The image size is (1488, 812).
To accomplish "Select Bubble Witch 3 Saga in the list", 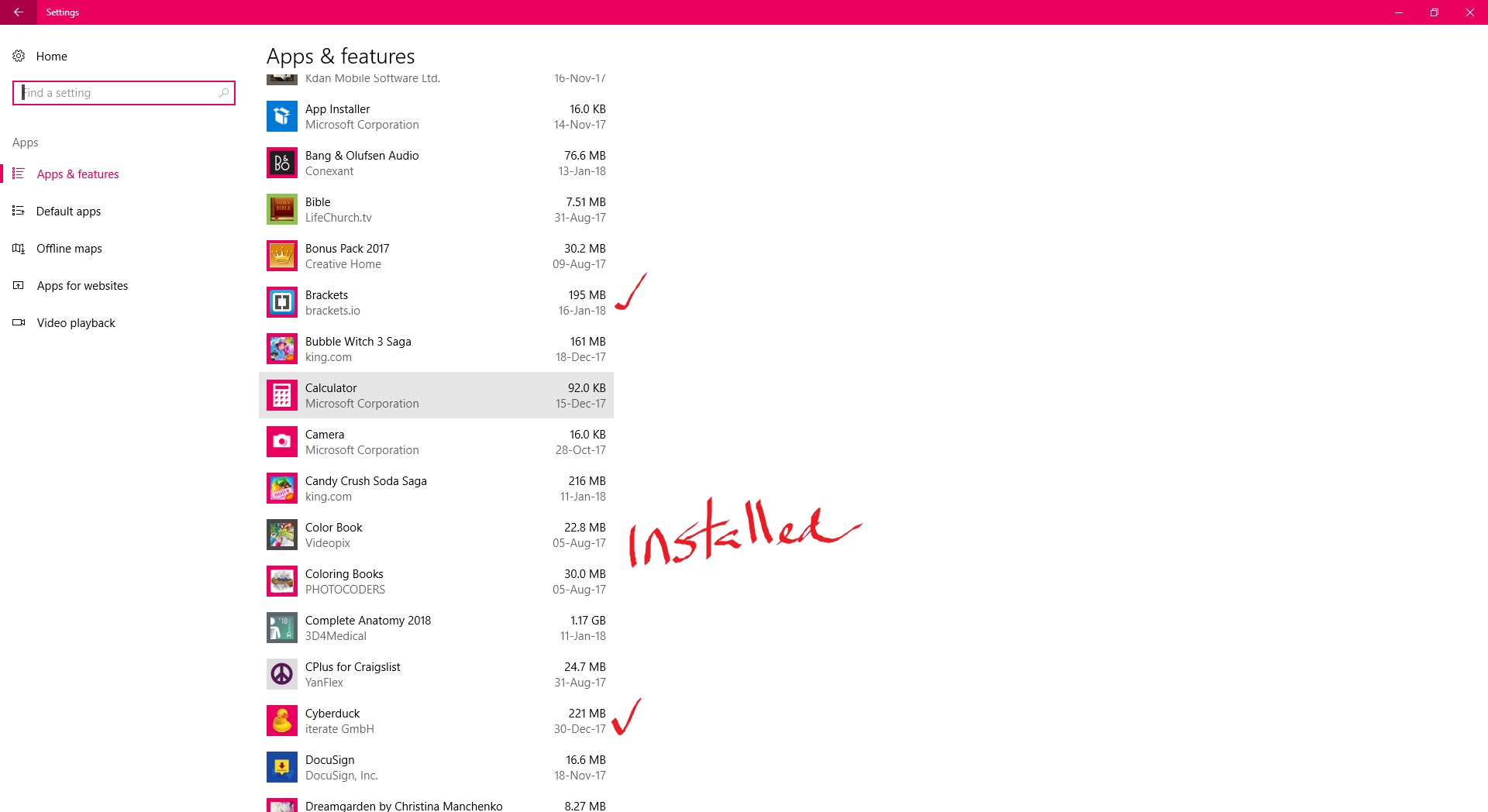I will click(436, 349).
